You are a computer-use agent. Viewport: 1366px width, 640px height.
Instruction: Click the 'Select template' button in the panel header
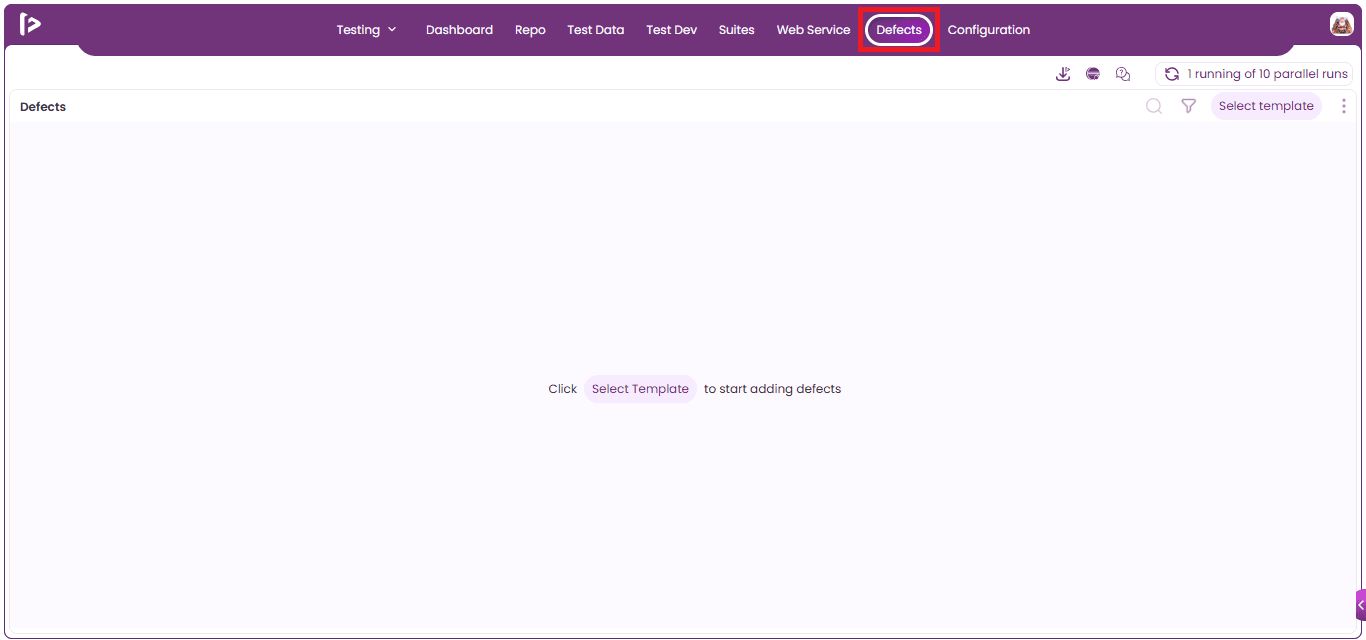coord(1266,106)
